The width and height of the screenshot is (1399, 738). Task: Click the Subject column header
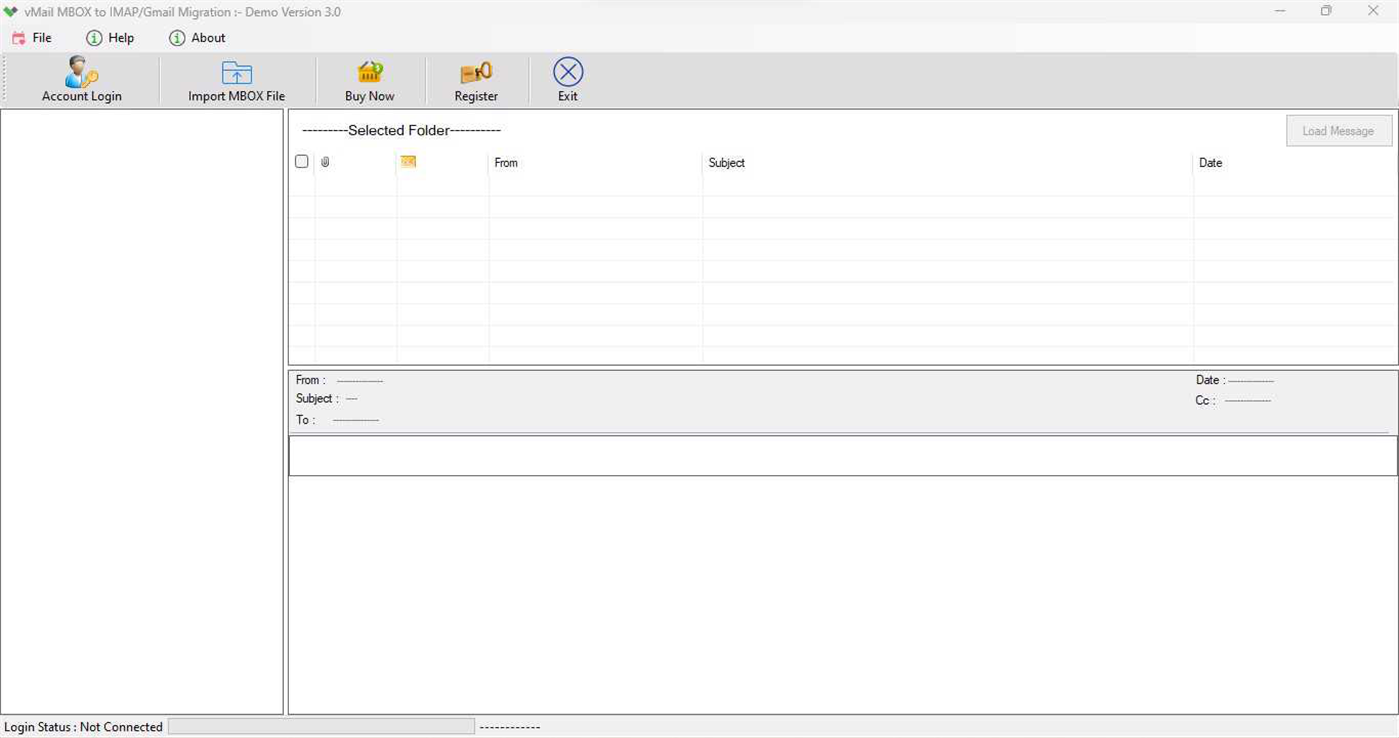tap(726, 162)
